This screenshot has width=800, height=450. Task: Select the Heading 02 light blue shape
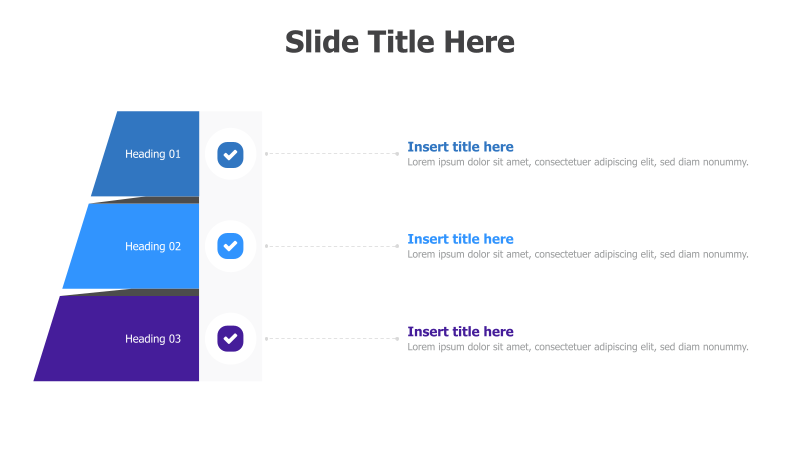(x=135, y=246)
